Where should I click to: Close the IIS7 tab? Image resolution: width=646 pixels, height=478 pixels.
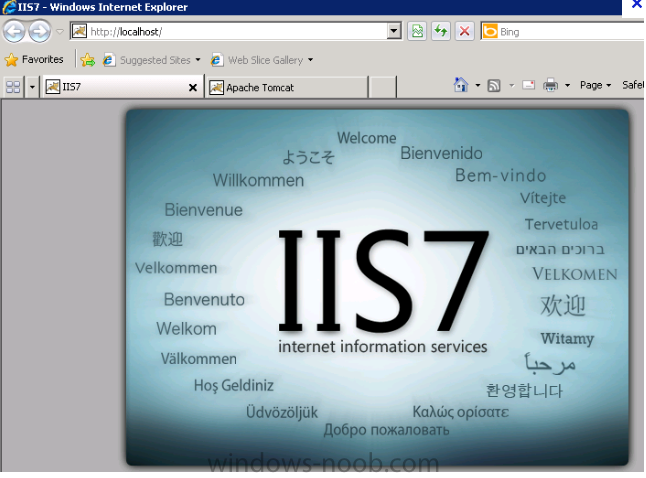192,87
